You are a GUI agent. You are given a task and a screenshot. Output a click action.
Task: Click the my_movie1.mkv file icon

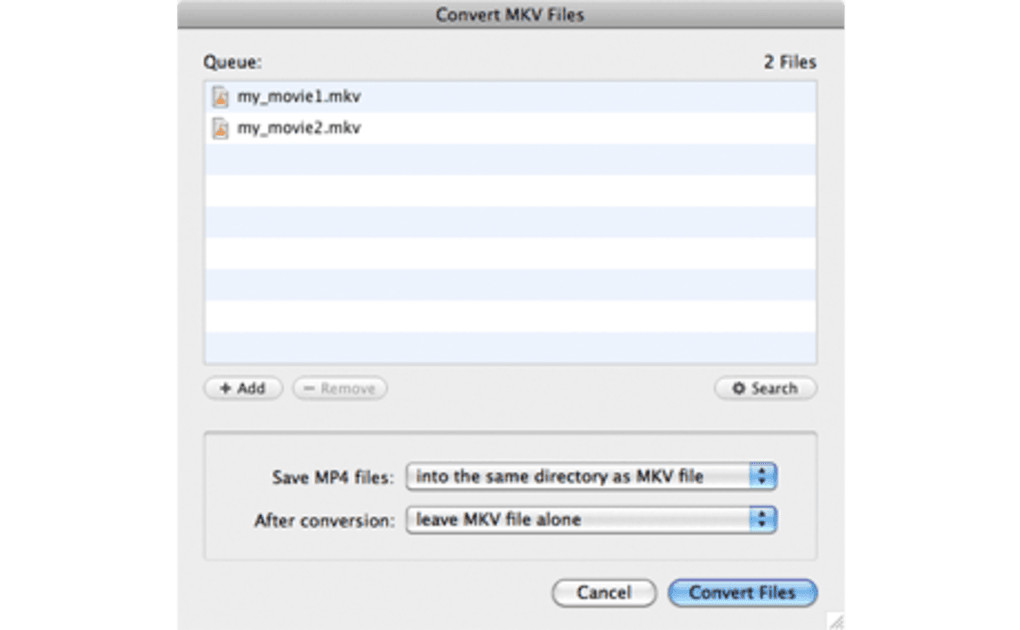[220, 97]
